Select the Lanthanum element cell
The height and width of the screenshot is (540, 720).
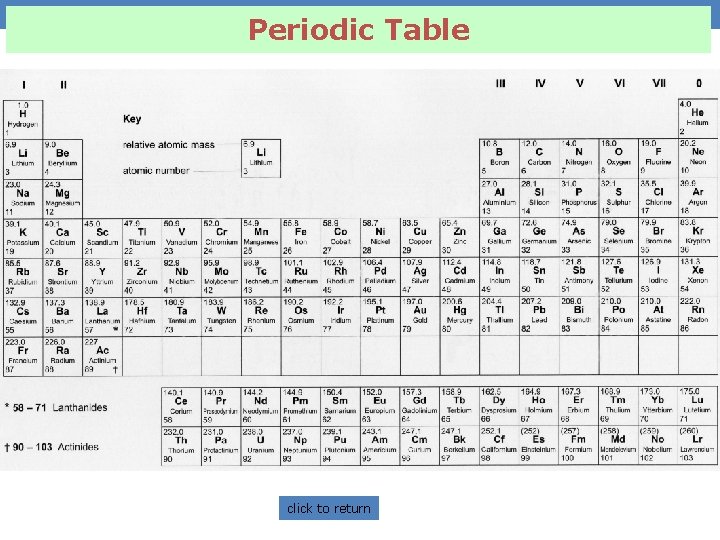tap(102, 317)
